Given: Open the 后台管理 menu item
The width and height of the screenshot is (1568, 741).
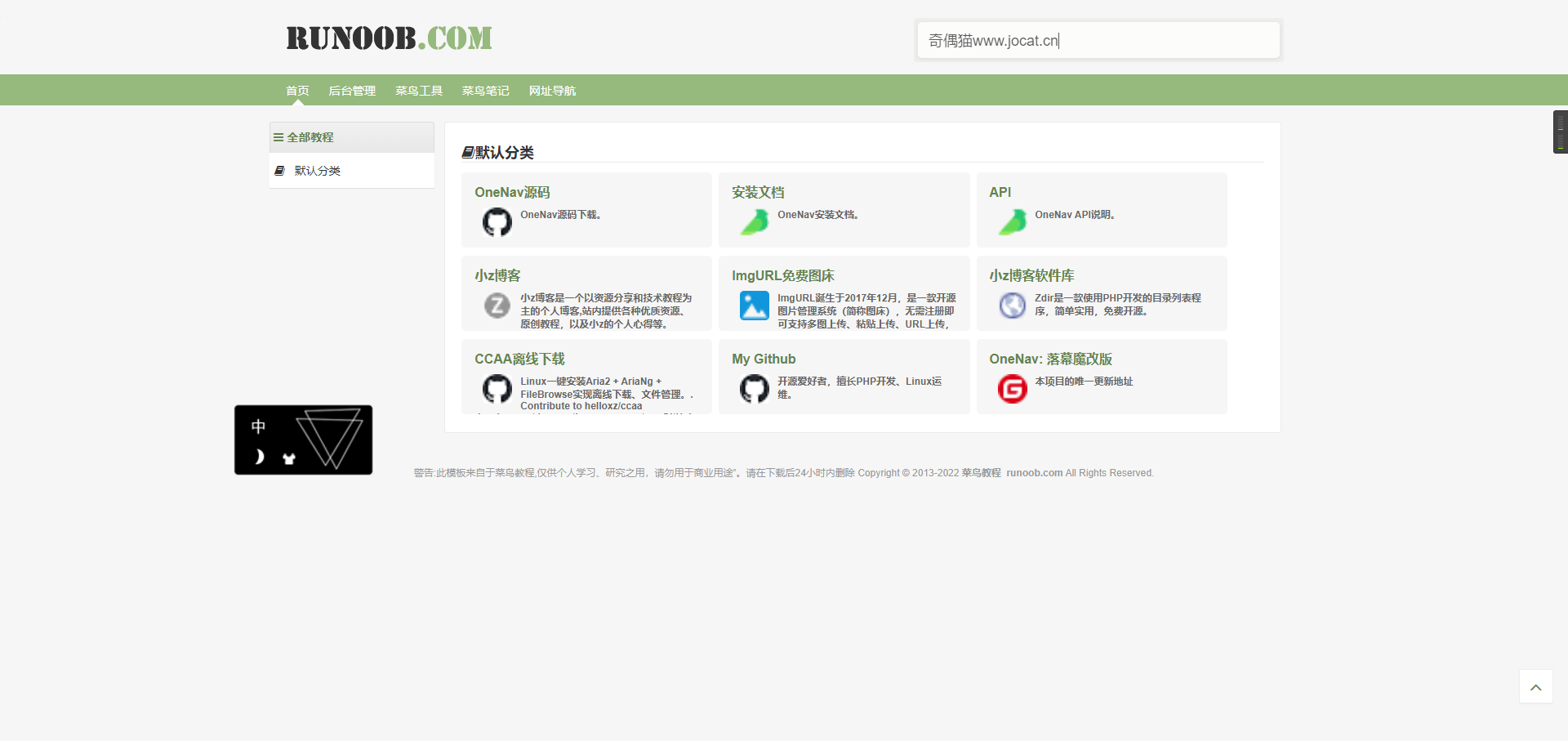Looking at the screenshot, I should coord(352,91).
